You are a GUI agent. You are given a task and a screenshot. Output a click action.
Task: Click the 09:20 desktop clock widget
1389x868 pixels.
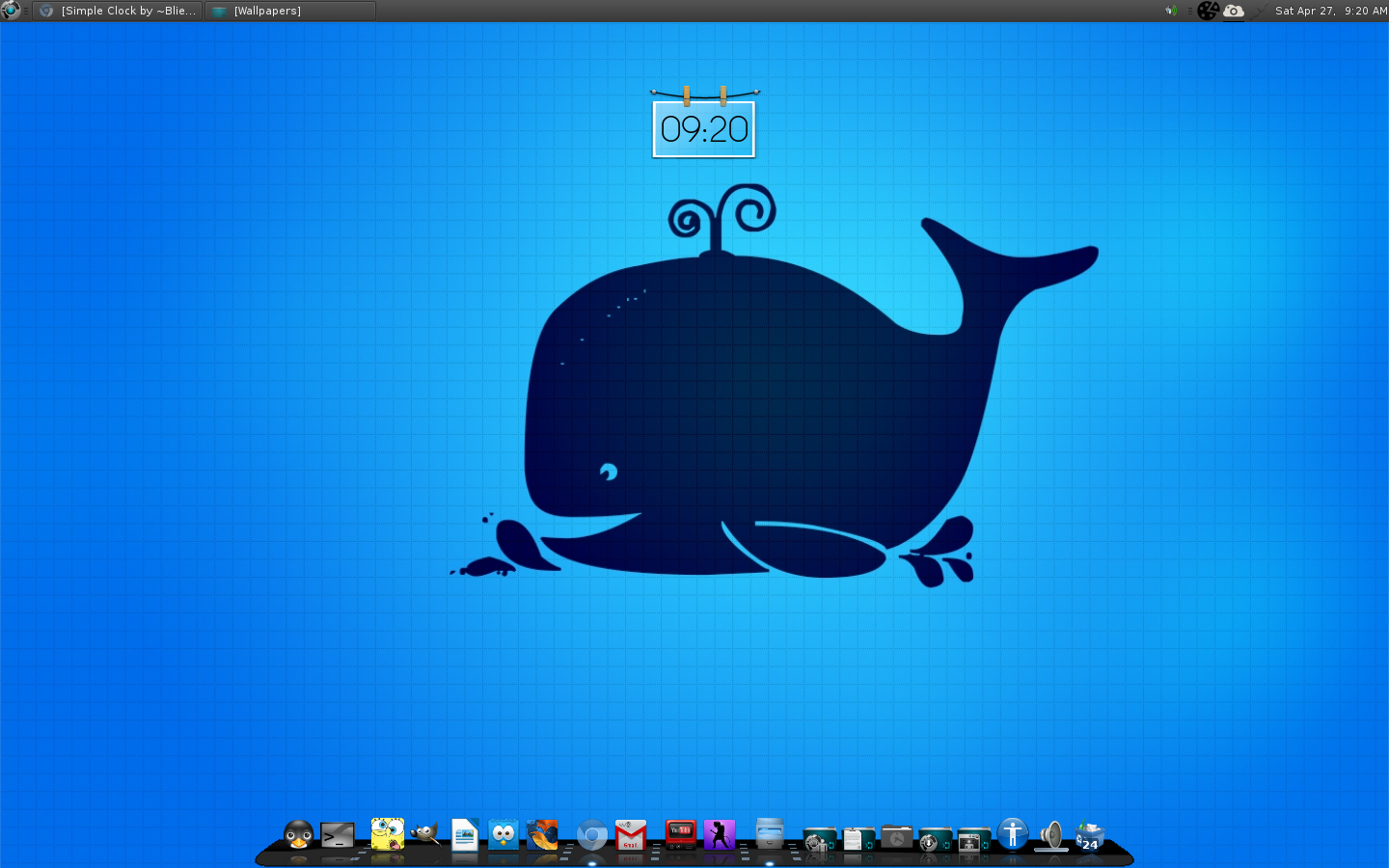click(704, 129)
